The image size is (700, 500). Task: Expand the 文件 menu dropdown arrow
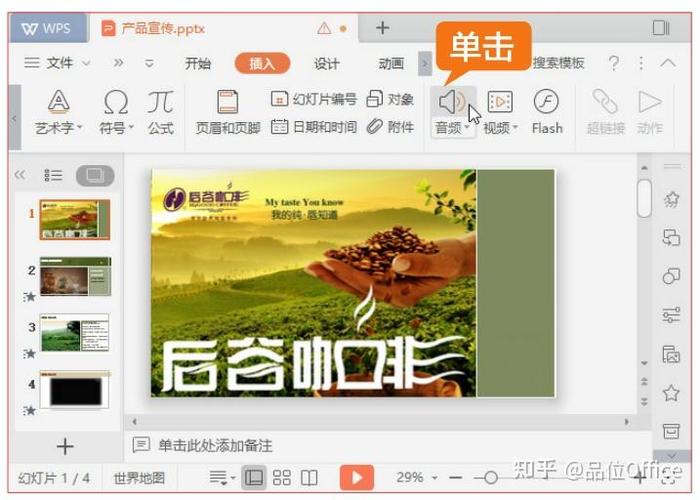coord(86,63)
